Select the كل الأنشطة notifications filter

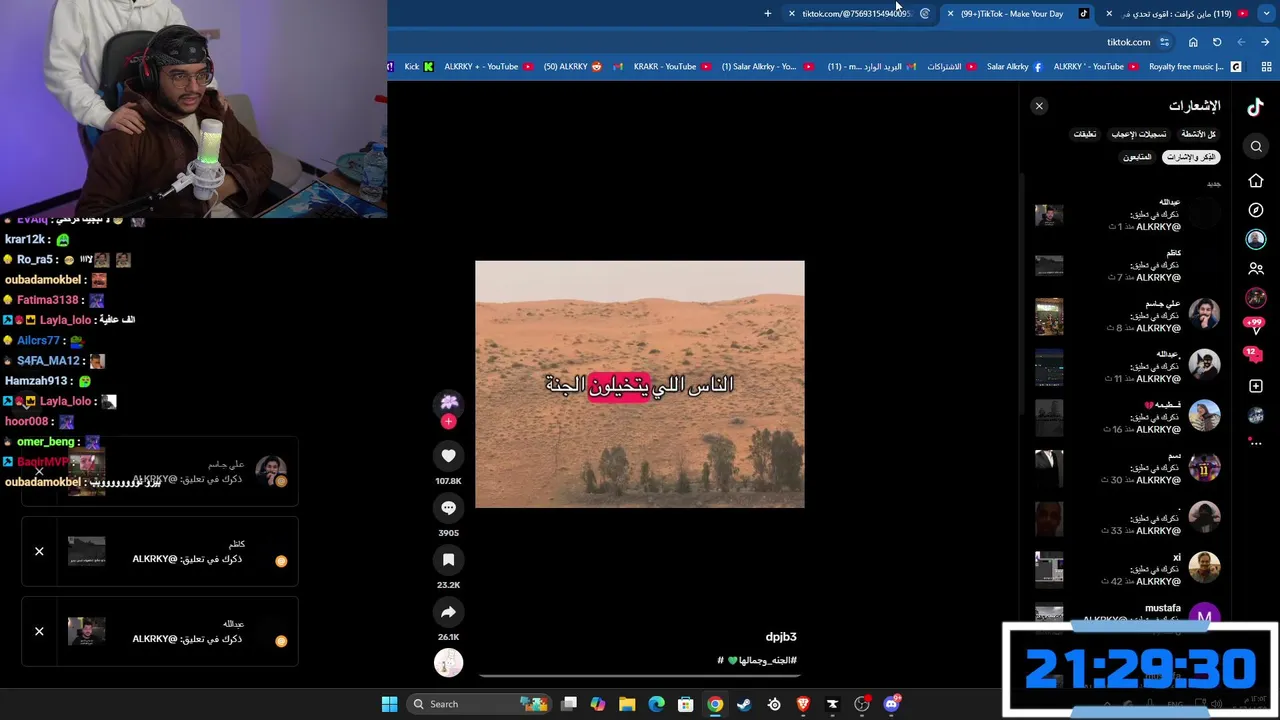1198,134
